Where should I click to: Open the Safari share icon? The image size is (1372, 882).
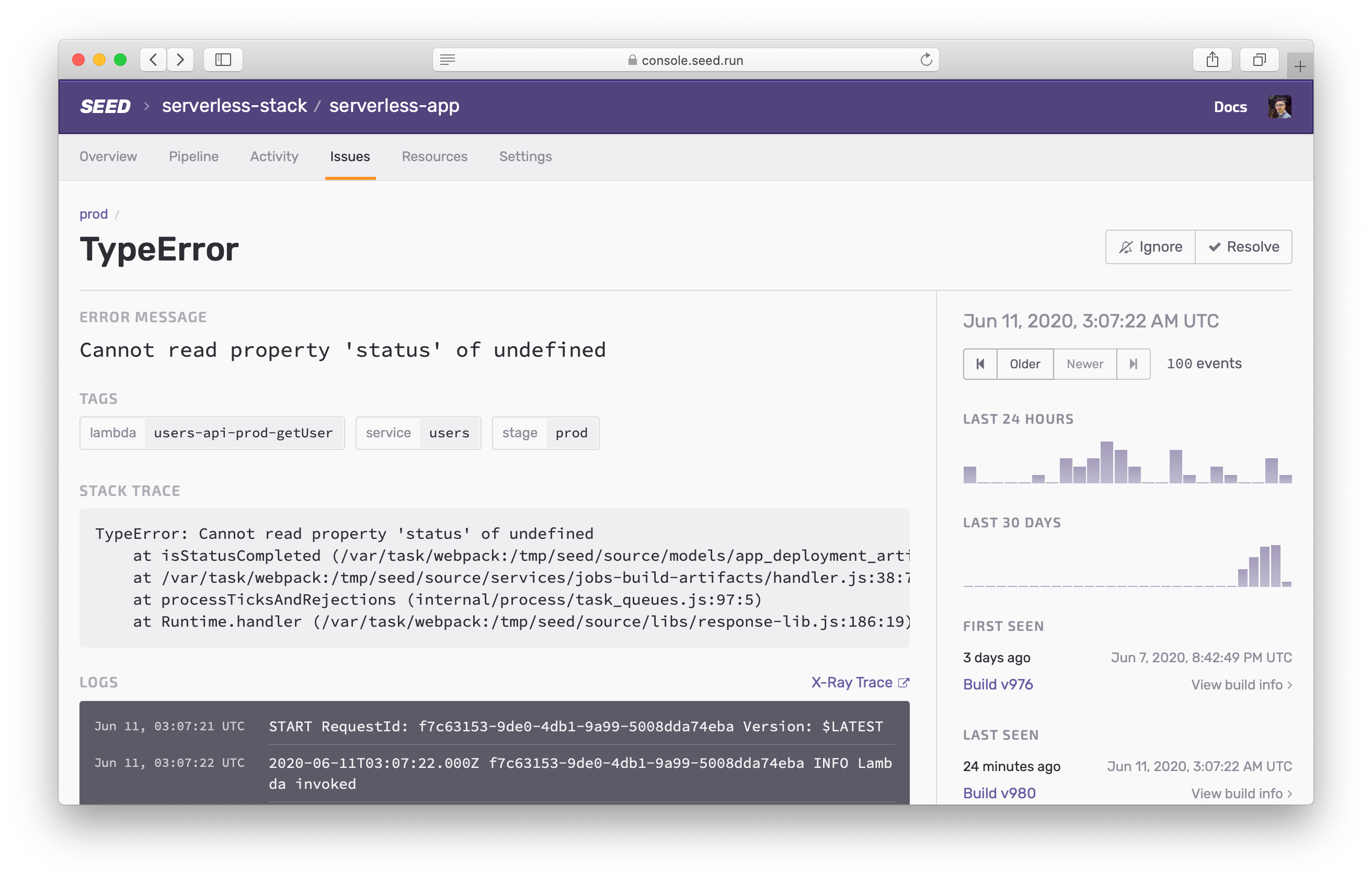click(x=1211, y=60)
